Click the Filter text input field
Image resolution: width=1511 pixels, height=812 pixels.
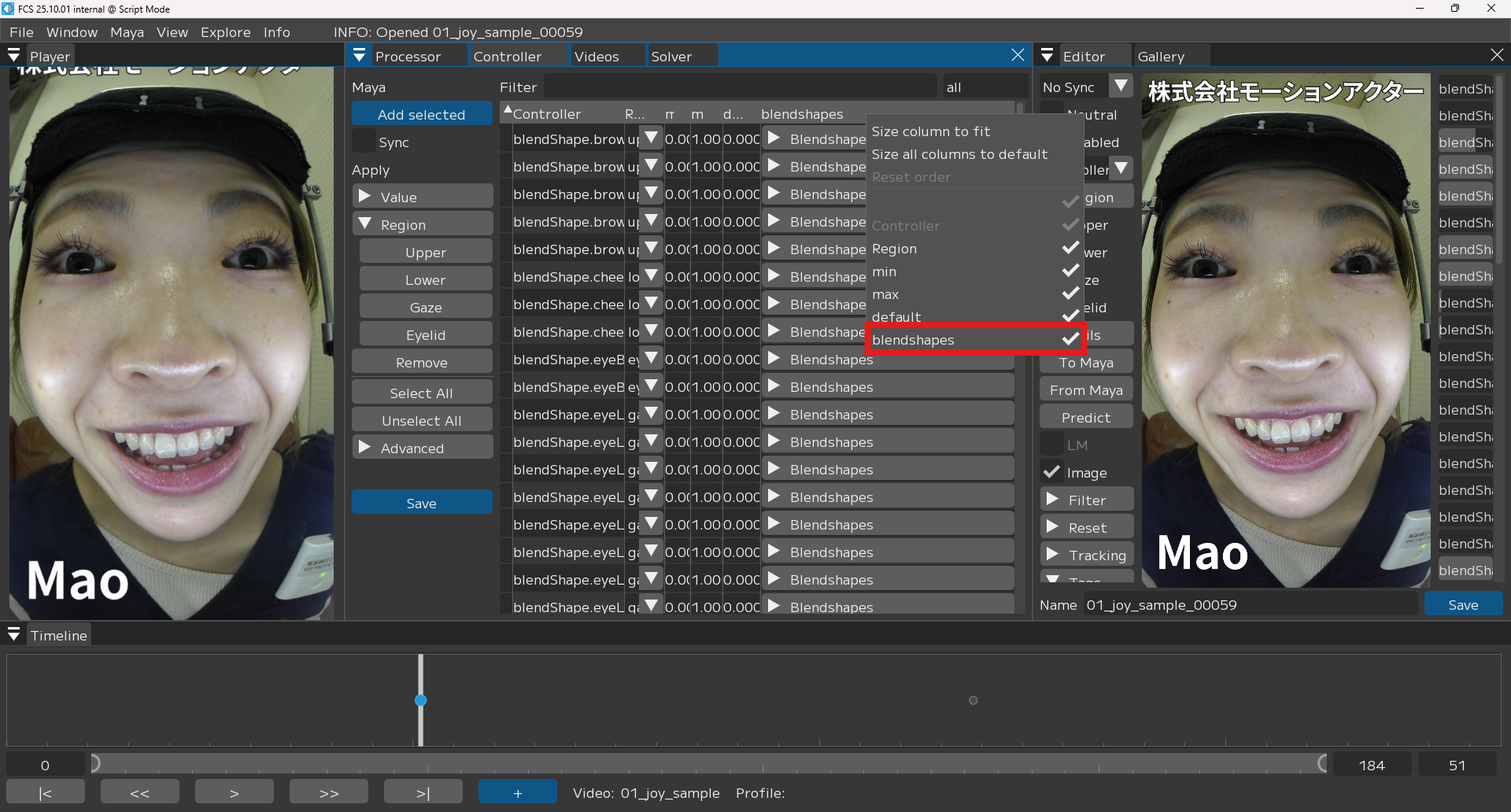click(740, 87)
